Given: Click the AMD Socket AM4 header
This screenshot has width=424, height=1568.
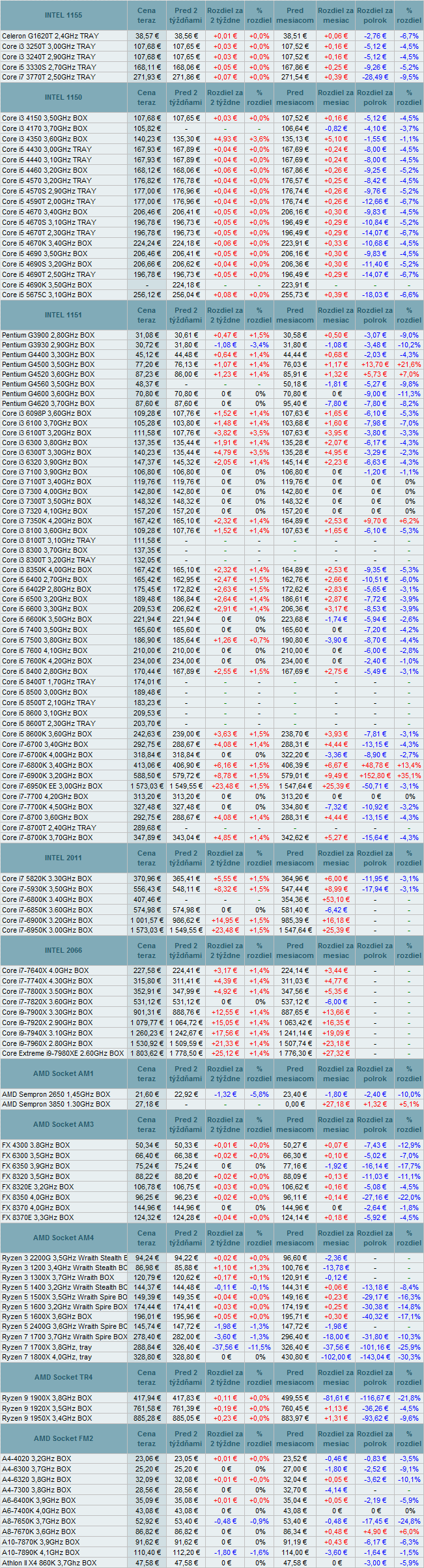Looking at the screenshot, I should 64,1238.
